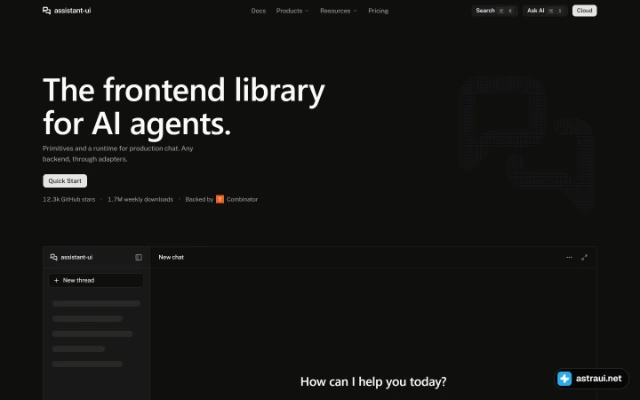The image size is (640, 400).
Task: Open the 12.3k GitHub stars link
Action: coord(69,200)
